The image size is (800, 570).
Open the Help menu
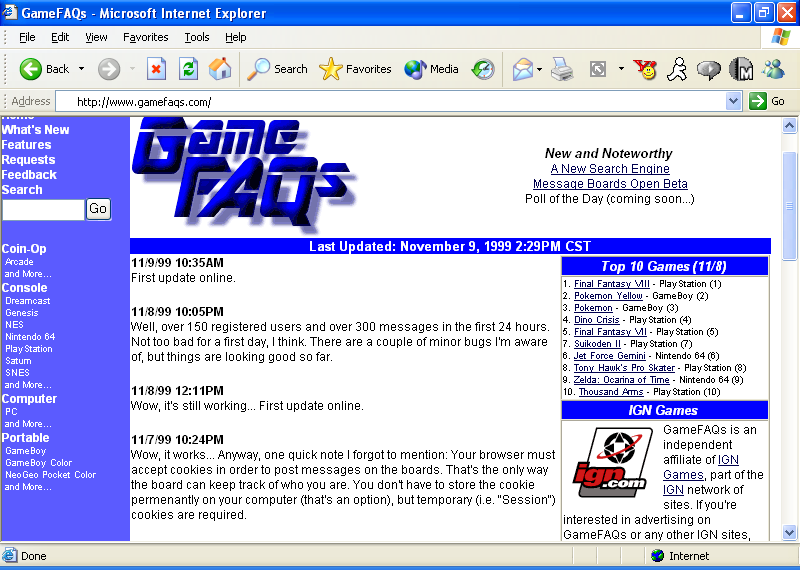235,37
